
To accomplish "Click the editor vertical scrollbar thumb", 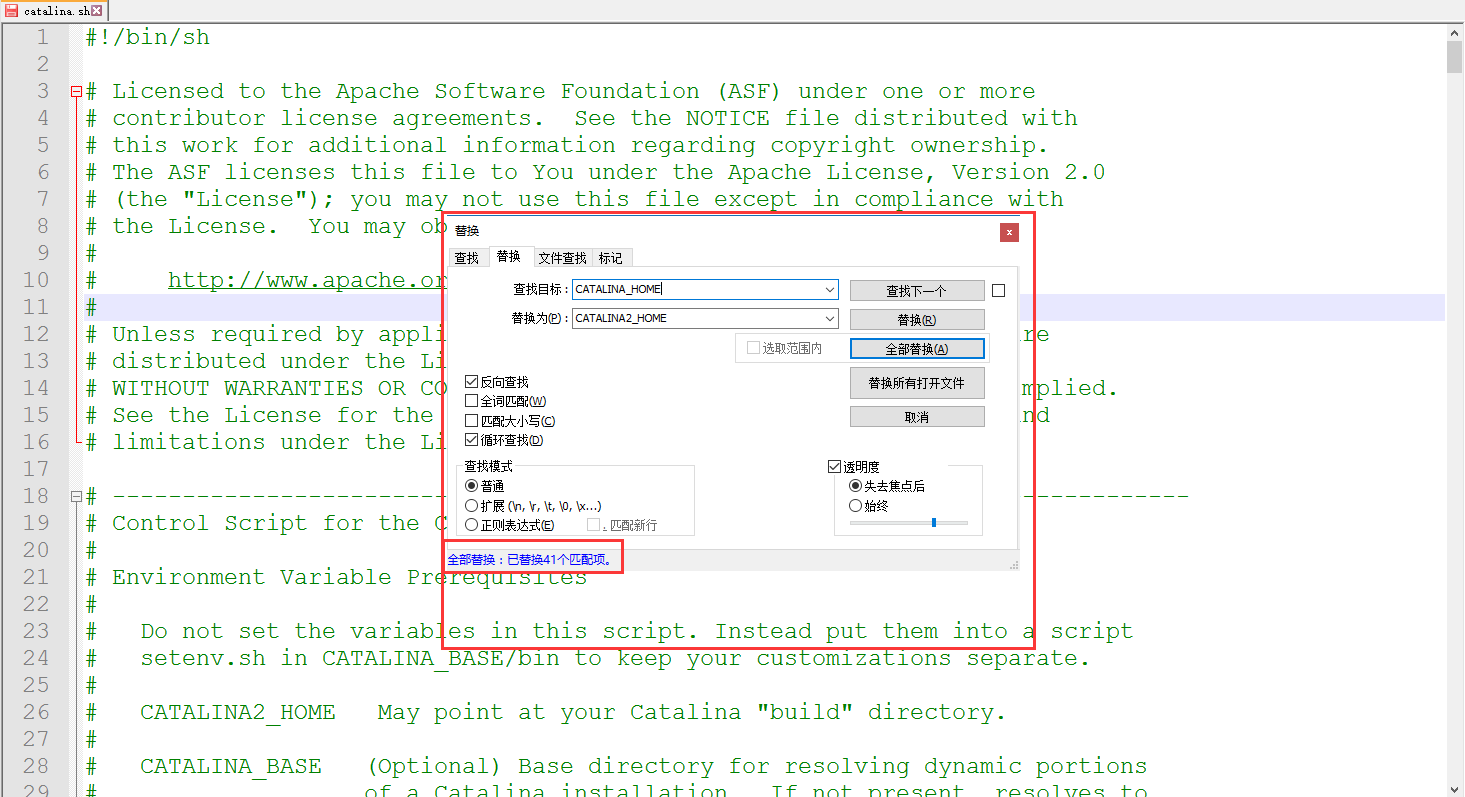I will [1455, 58].
